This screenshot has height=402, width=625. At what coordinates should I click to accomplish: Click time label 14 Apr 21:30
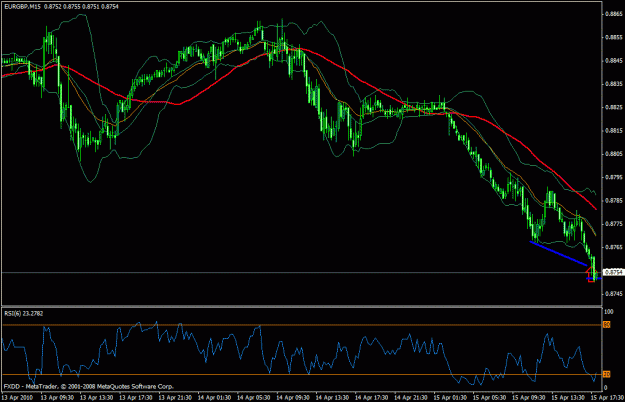point(411,398)
